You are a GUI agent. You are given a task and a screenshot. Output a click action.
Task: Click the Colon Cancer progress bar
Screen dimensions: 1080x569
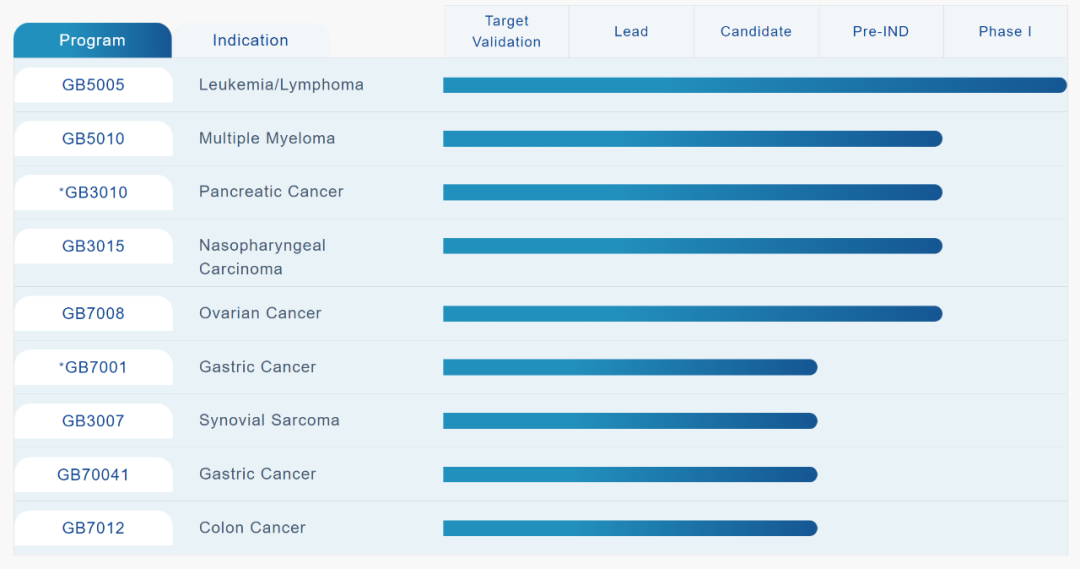point(630,528)
